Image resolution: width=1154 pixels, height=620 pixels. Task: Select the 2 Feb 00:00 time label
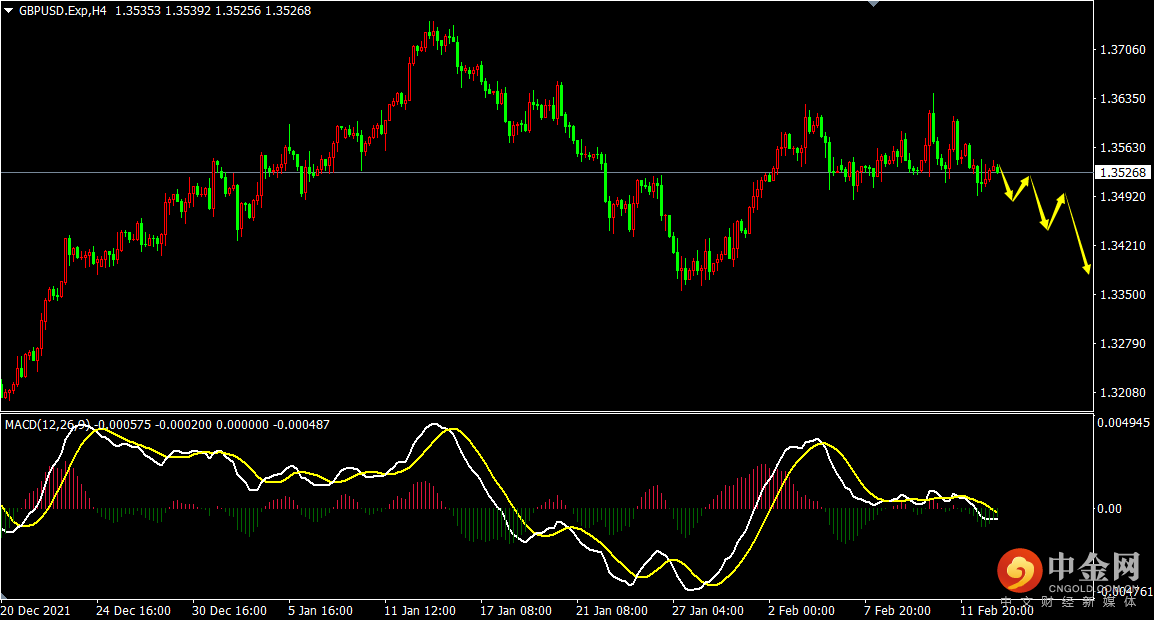(x=801, y=610)
